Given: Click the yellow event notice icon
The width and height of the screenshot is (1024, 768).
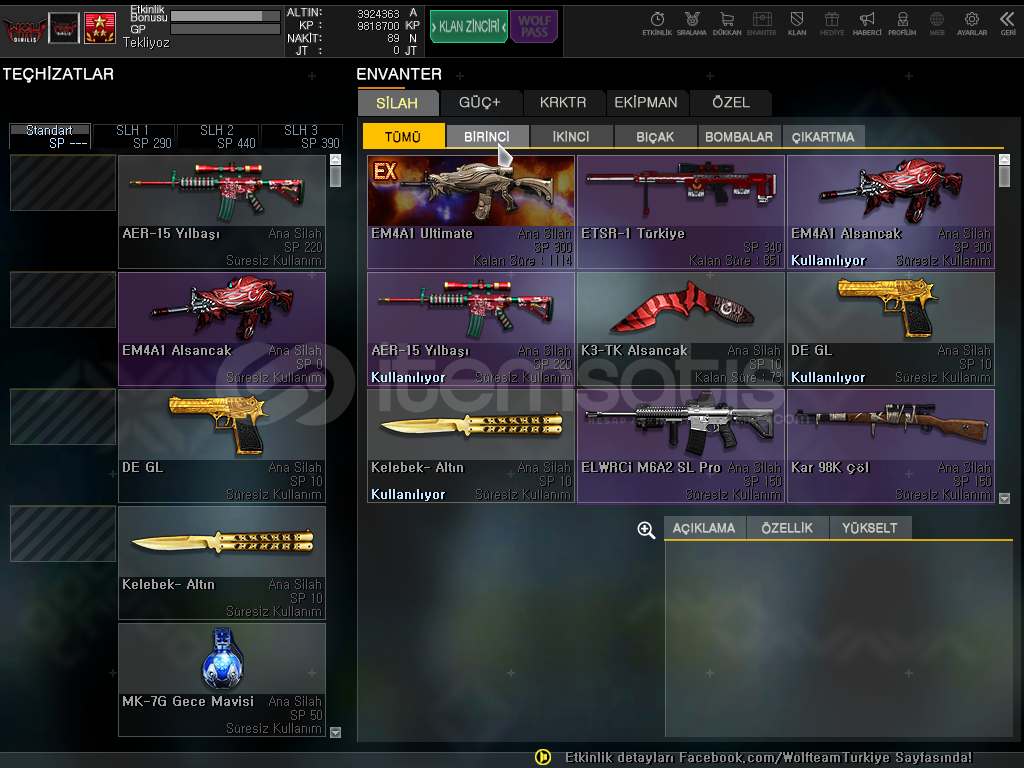Looking at the screenshot, I should click(x=543, y=757).
